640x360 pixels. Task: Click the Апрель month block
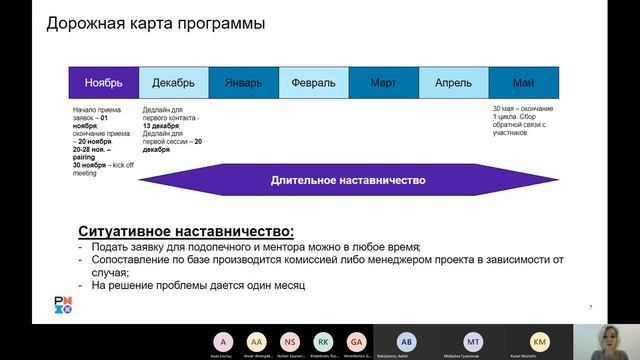pyautogui.click(x=453, y=83)
